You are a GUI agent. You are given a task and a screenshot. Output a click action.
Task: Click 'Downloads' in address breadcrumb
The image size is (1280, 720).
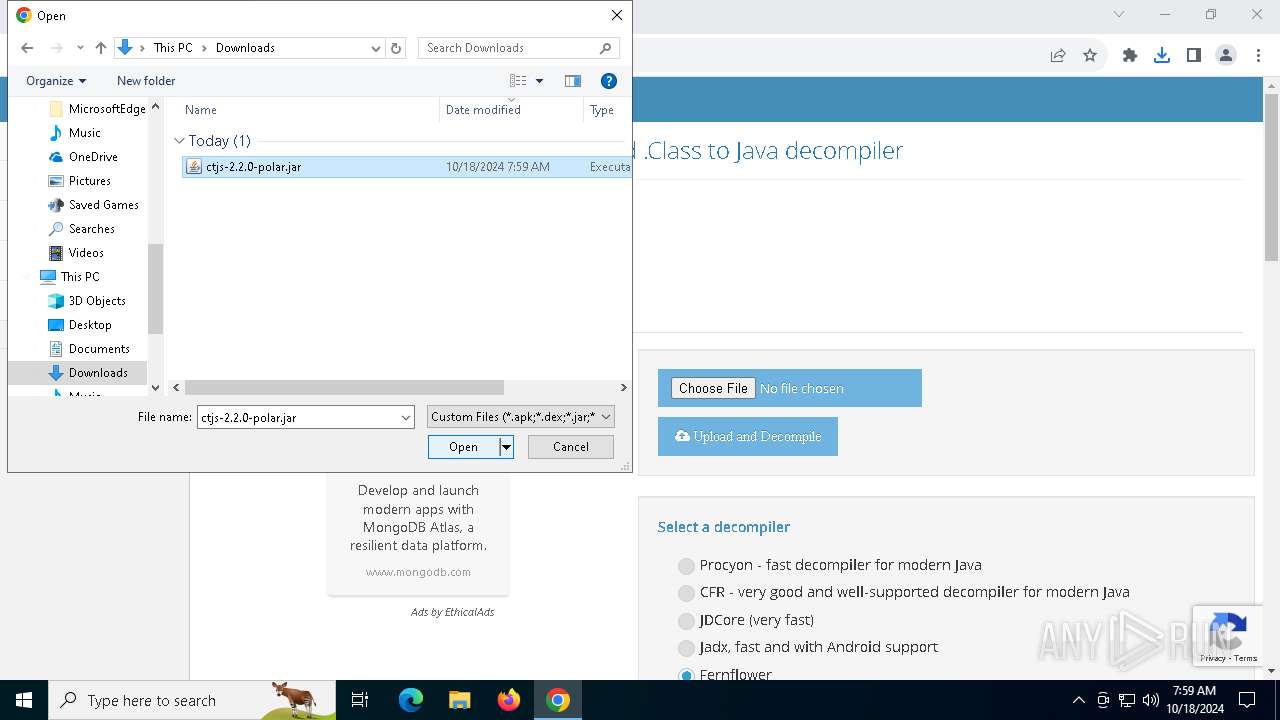[x=245, y=48]
